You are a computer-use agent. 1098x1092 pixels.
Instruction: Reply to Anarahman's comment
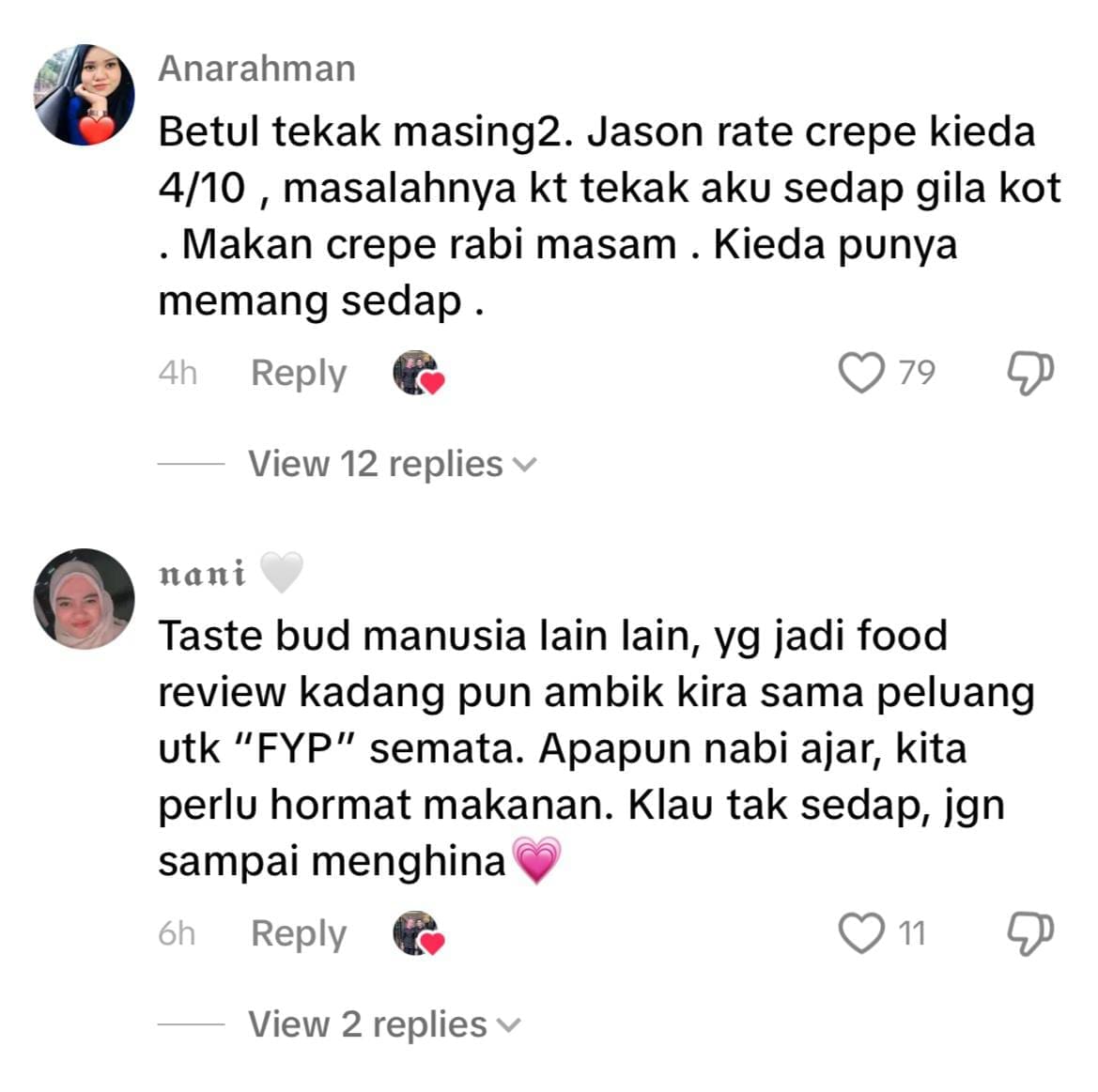[299, 373]
